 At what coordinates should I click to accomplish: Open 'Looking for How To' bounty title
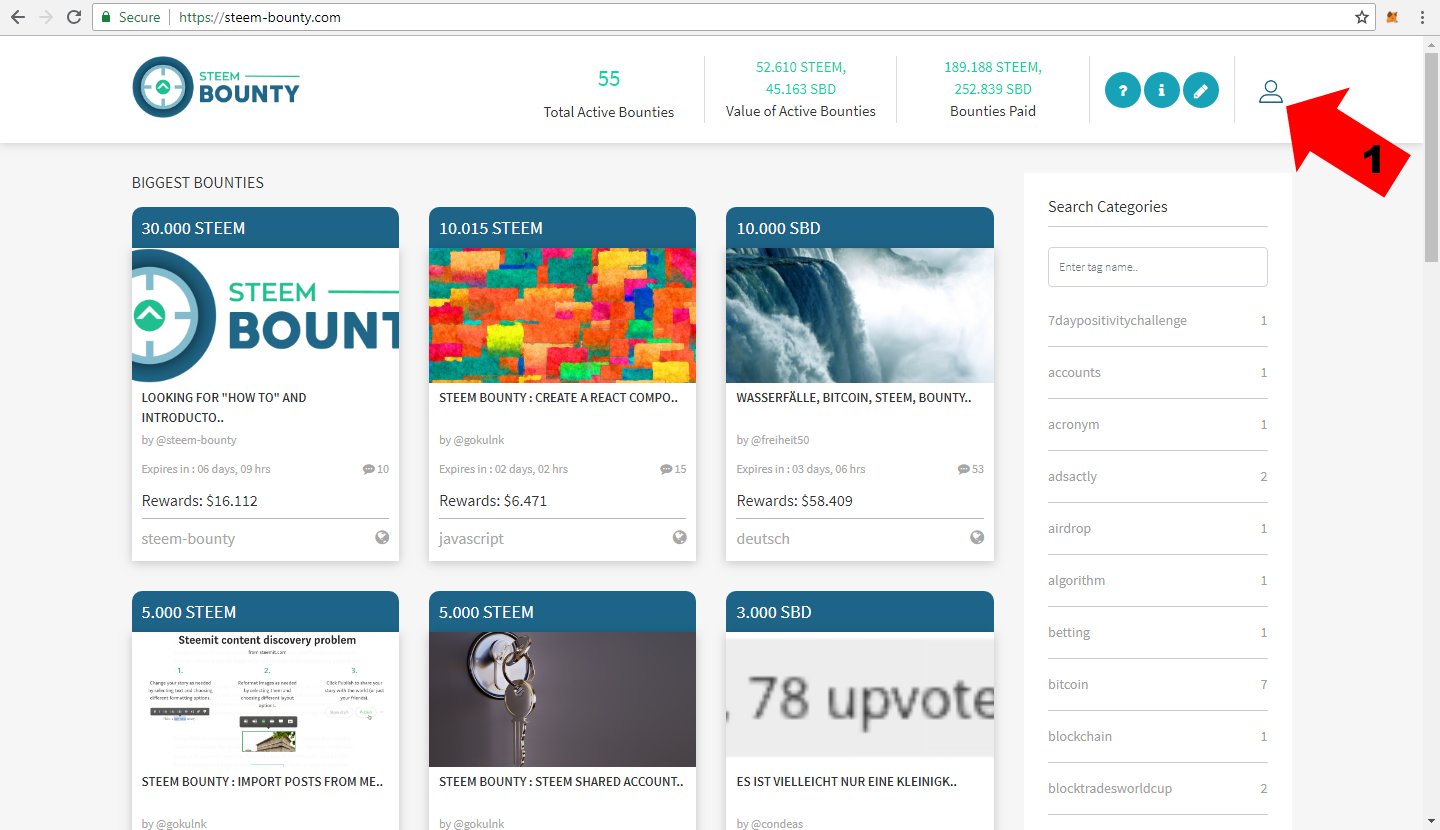pyautogui.click(x=224, y=407)
